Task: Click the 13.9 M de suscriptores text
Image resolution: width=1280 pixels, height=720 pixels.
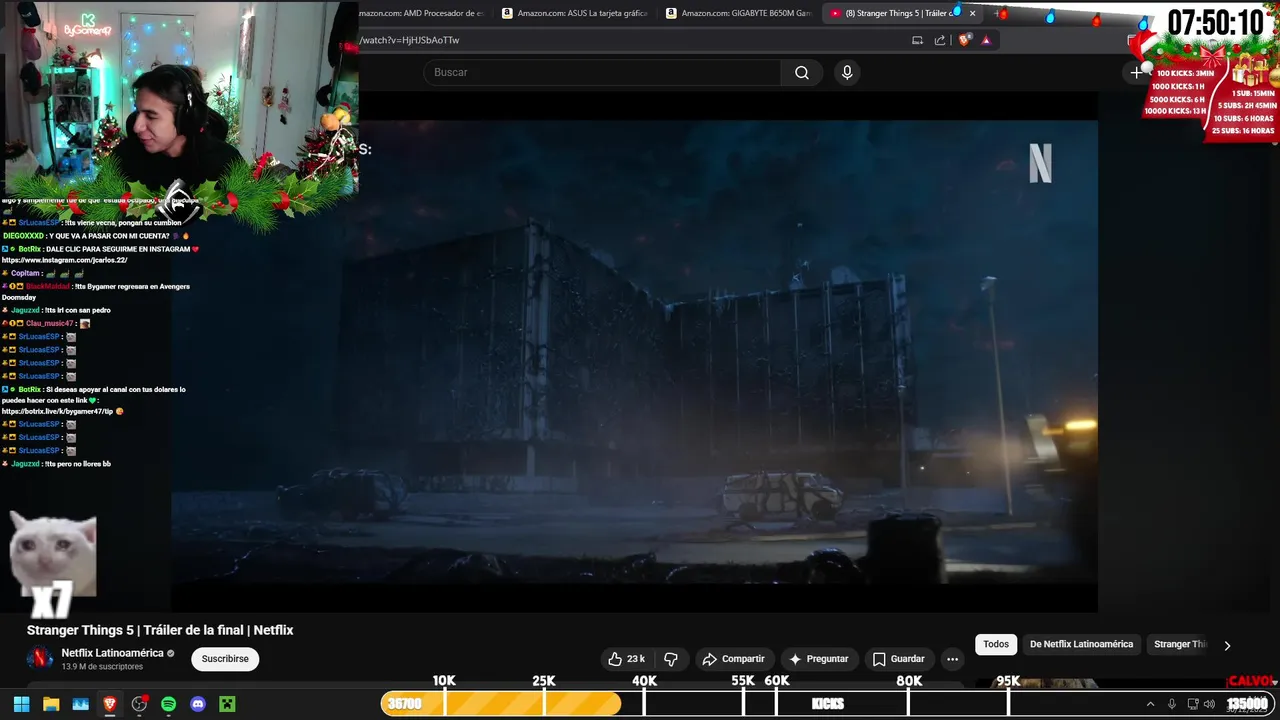Action: tap(102, 666)
